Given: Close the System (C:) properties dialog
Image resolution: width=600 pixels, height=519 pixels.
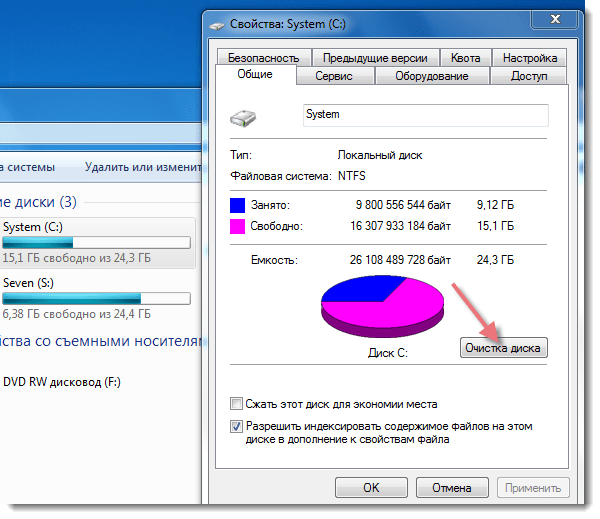Looking at the screenshot, I should (x=555, y=19).
